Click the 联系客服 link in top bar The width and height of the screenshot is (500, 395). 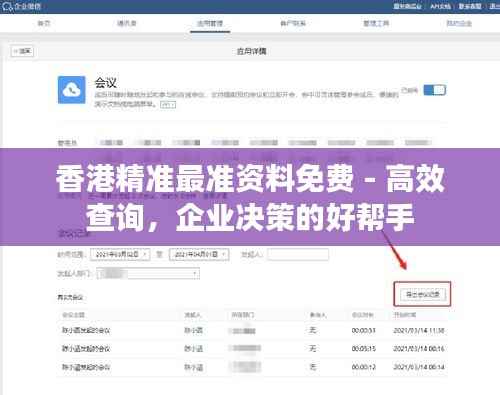pyautogui.click(x=470, y=6)
